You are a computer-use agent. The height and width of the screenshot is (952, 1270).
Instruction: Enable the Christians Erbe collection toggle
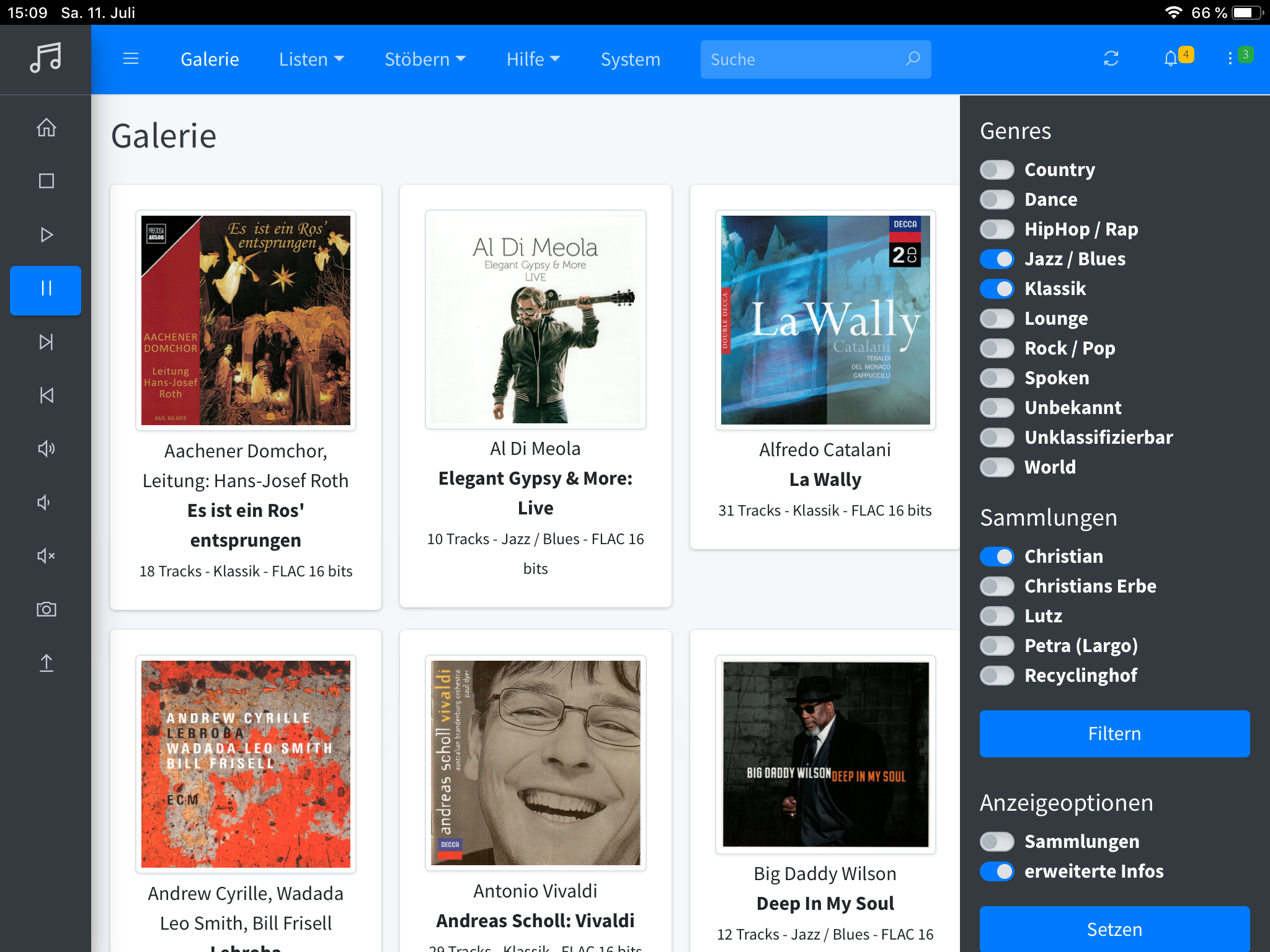pyautogui.click(x=997, y=586)
